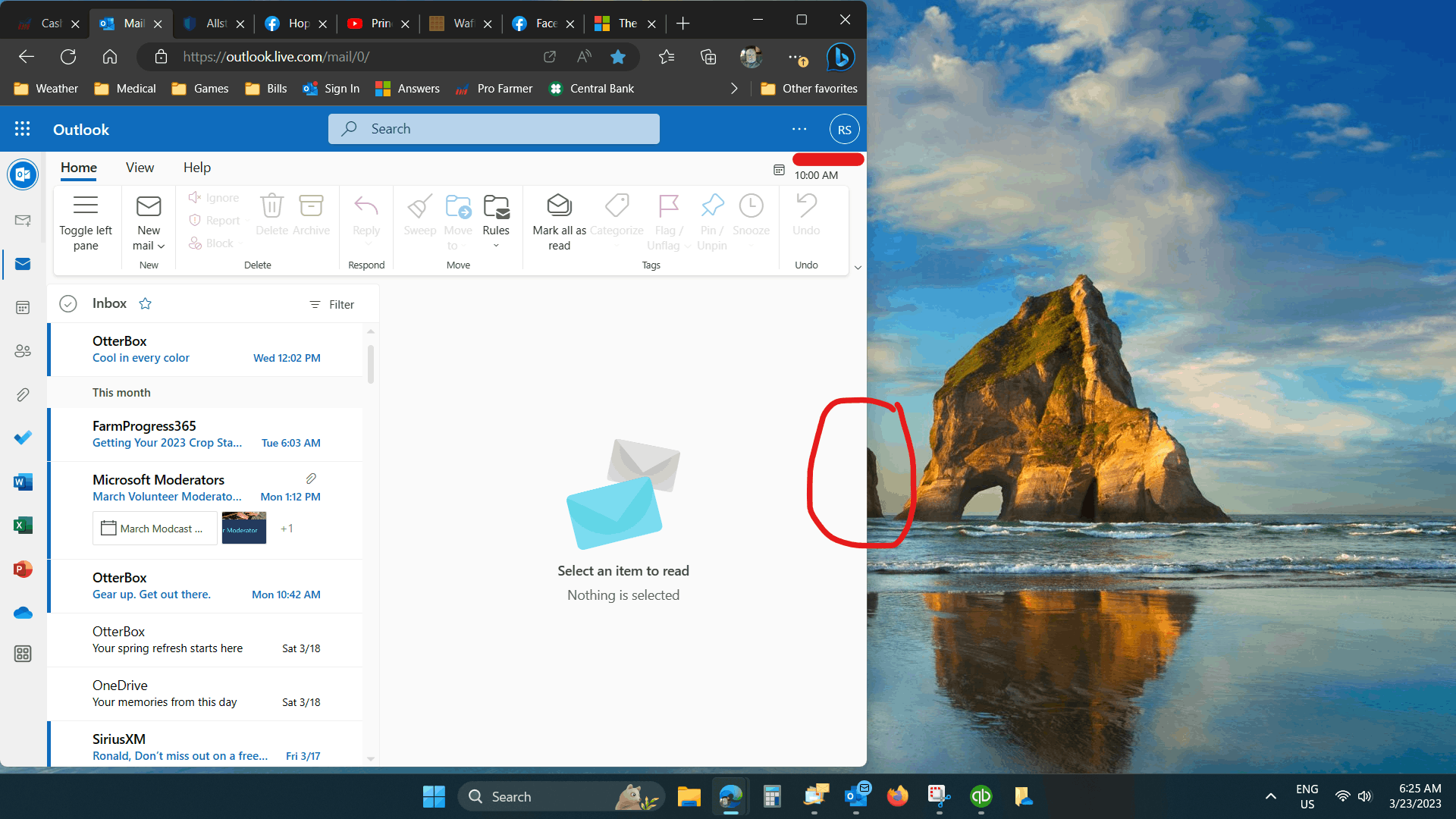Viewport: 1456px width, 819px height.
Task: Open Firefox from the taskbar
Action: pyautogui.click(x=897, y=796)
